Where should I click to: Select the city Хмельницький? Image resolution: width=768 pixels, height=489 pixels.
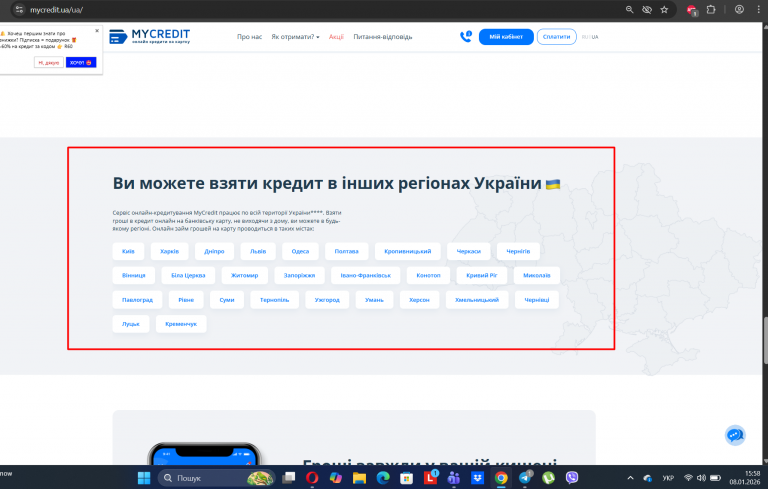pos(477,300)
